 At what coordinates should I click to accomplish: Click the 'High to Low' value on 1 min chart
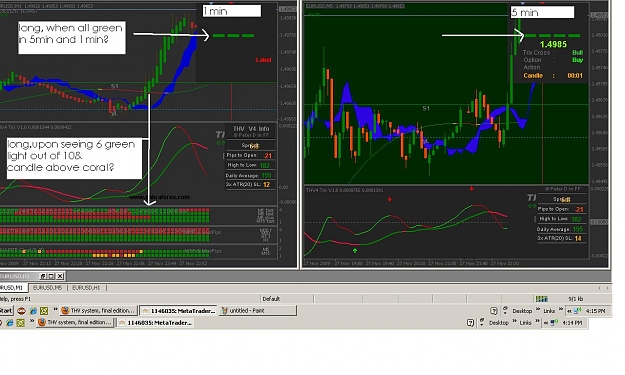point(265,165)
